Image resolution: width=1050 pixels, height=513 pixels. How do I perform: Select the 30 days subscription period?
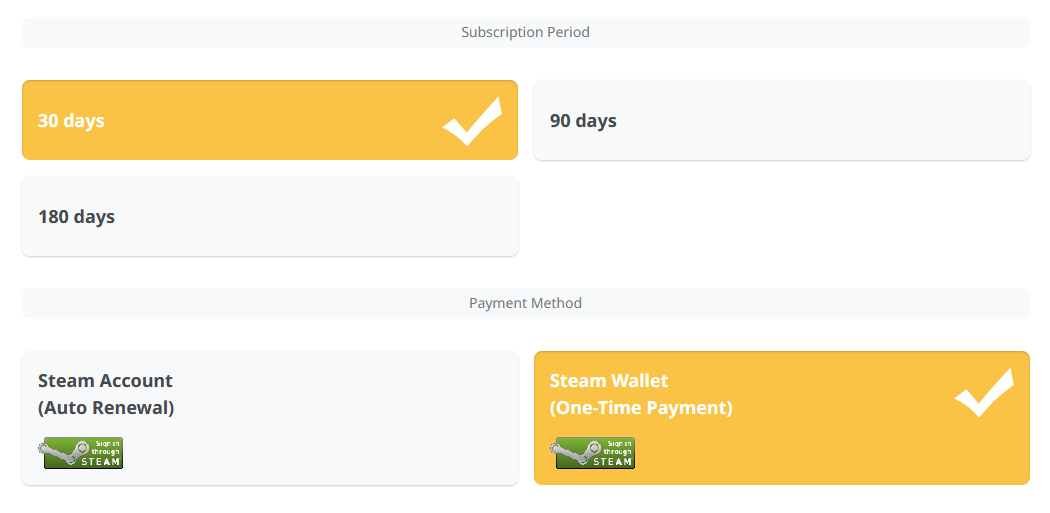tap(270, 120)
